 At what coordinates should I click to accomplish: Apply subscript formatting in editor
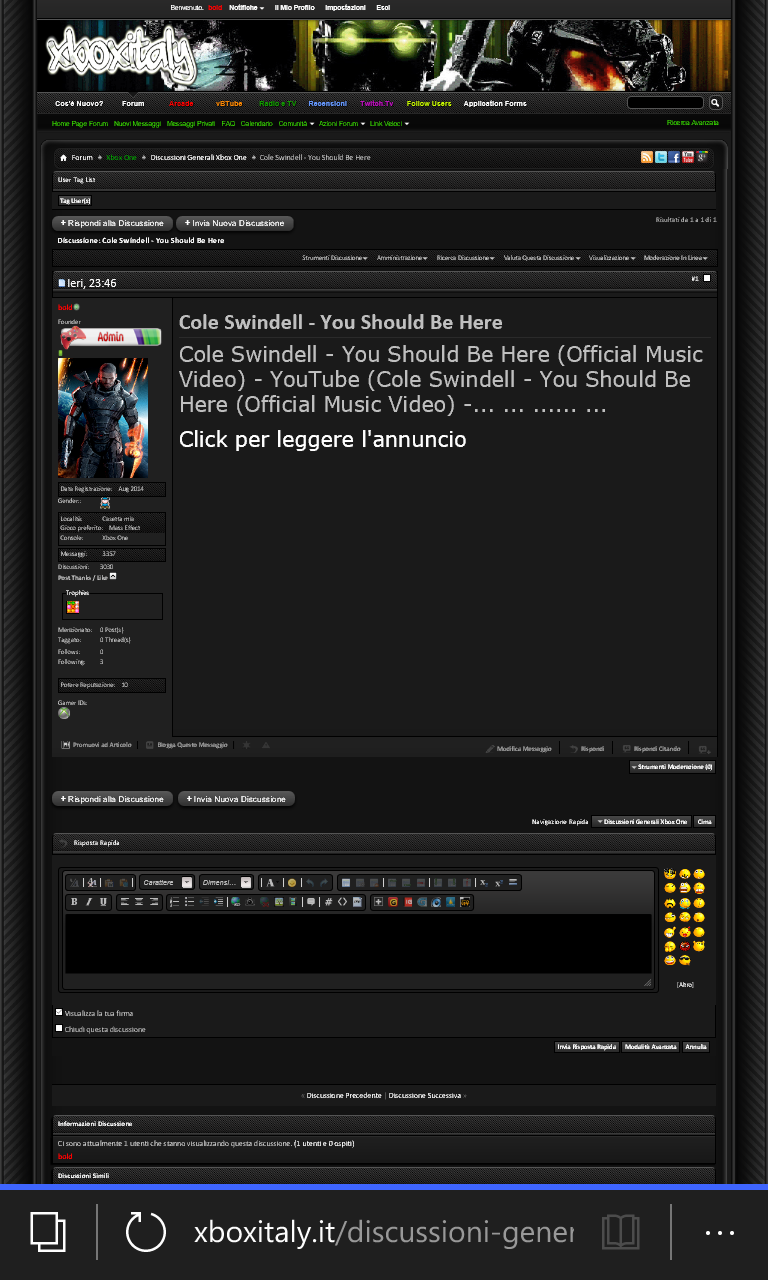tap(483, 883)
